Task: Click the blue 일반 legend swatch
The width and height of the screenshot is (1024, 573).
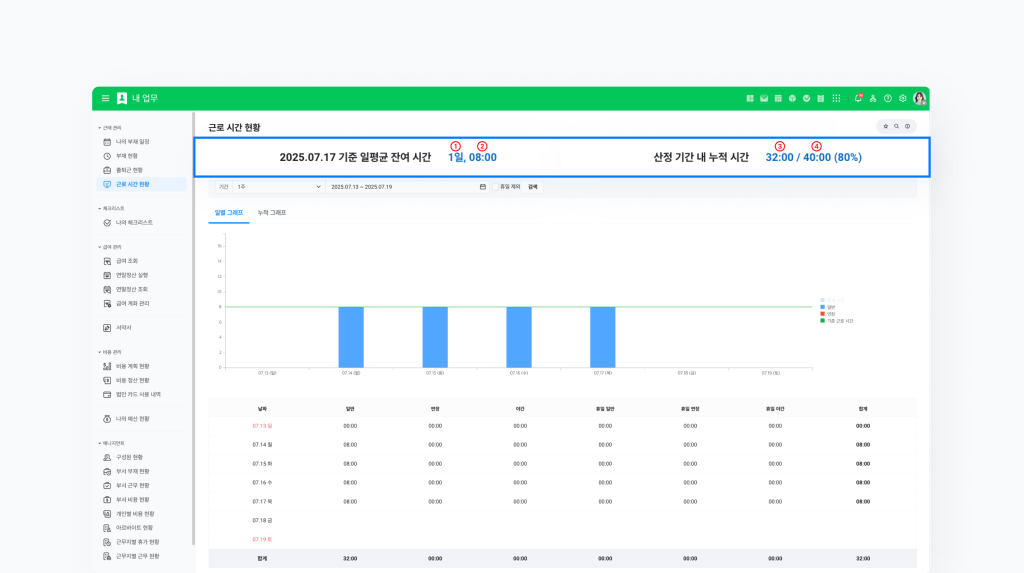Action: [x=822, y=306]
